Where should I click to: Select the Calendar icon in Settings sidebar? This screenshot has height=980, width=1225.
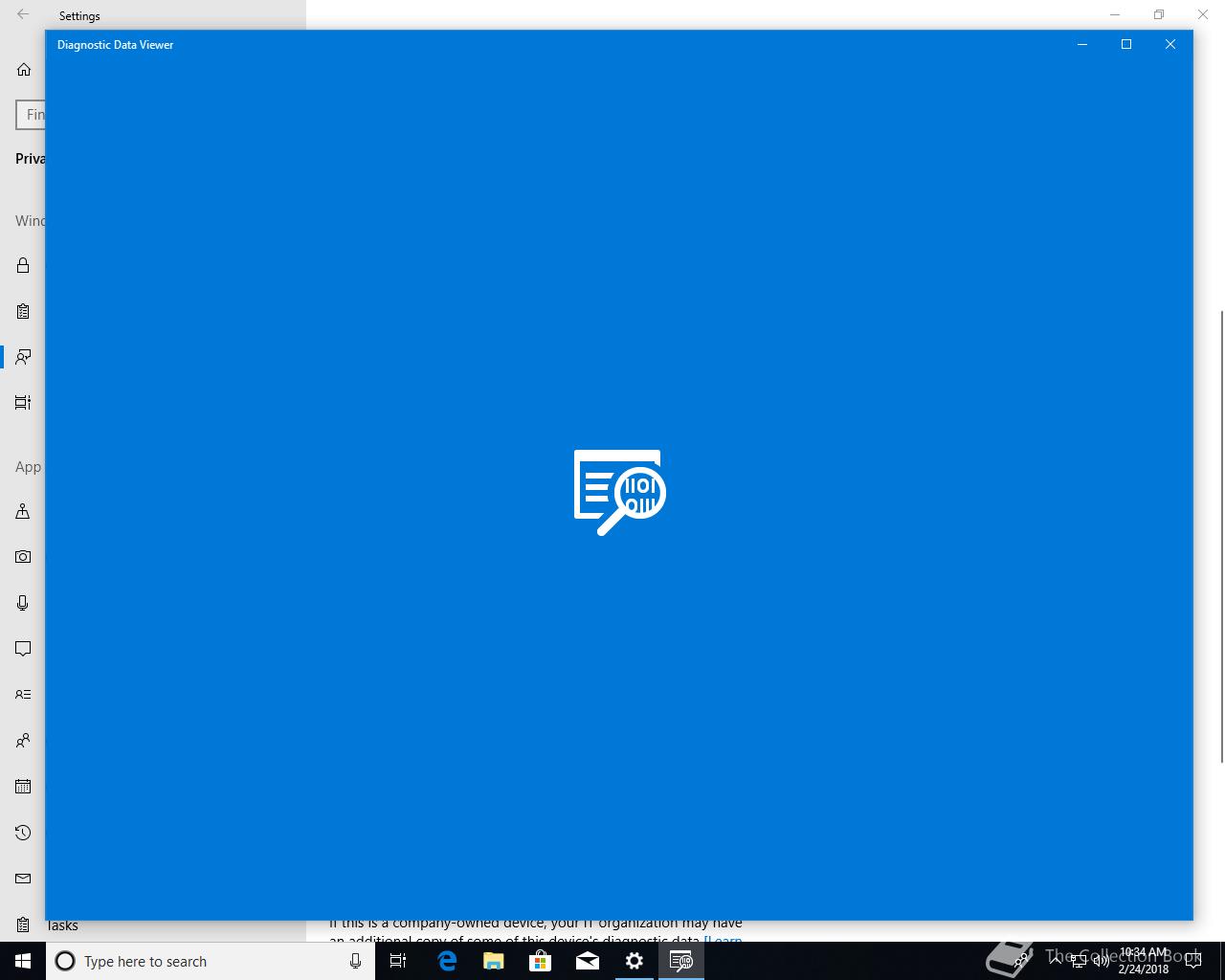23,787
